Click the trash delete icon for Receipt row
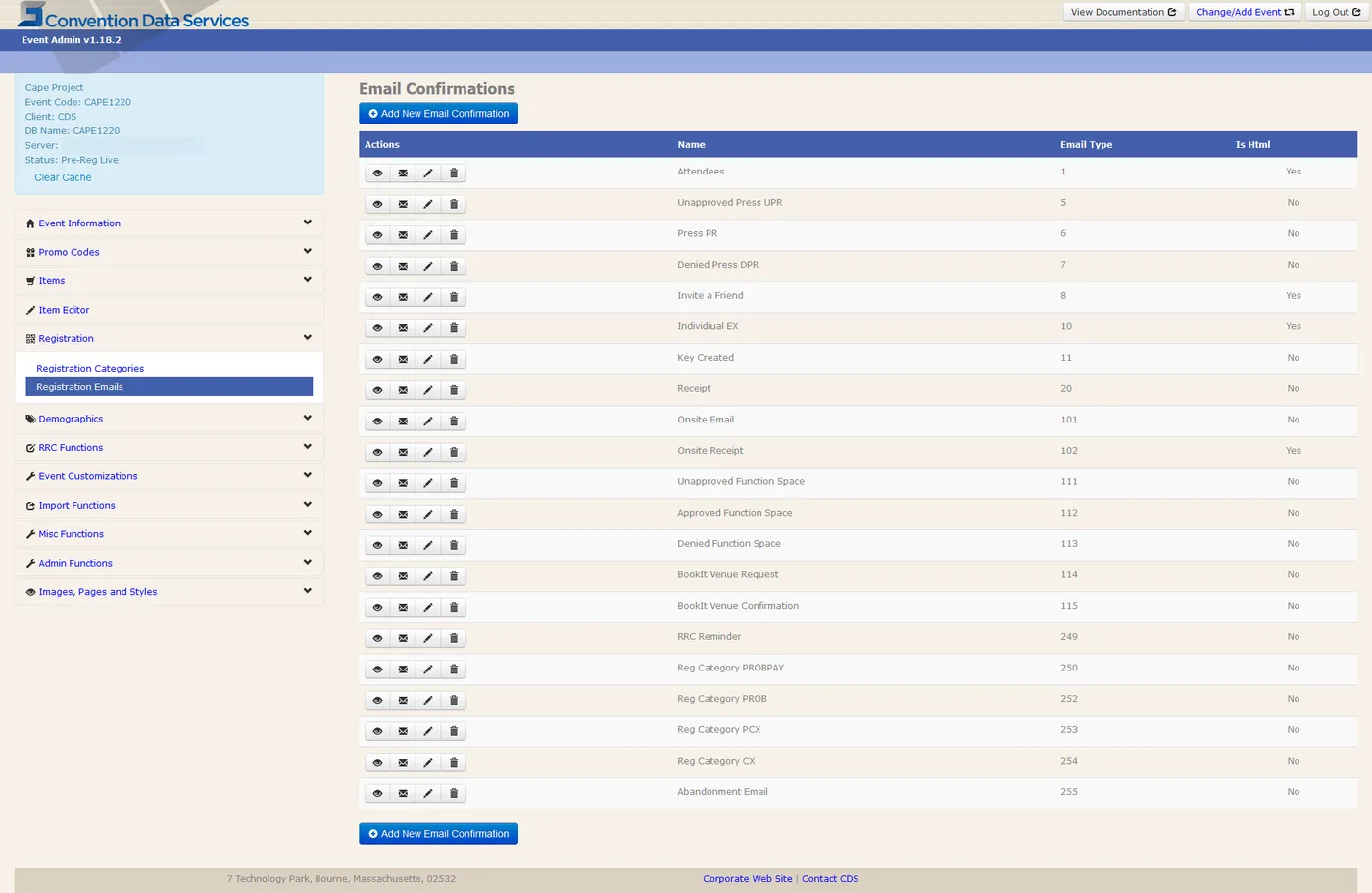1372x893 pixels. click(x=454, y=390)
